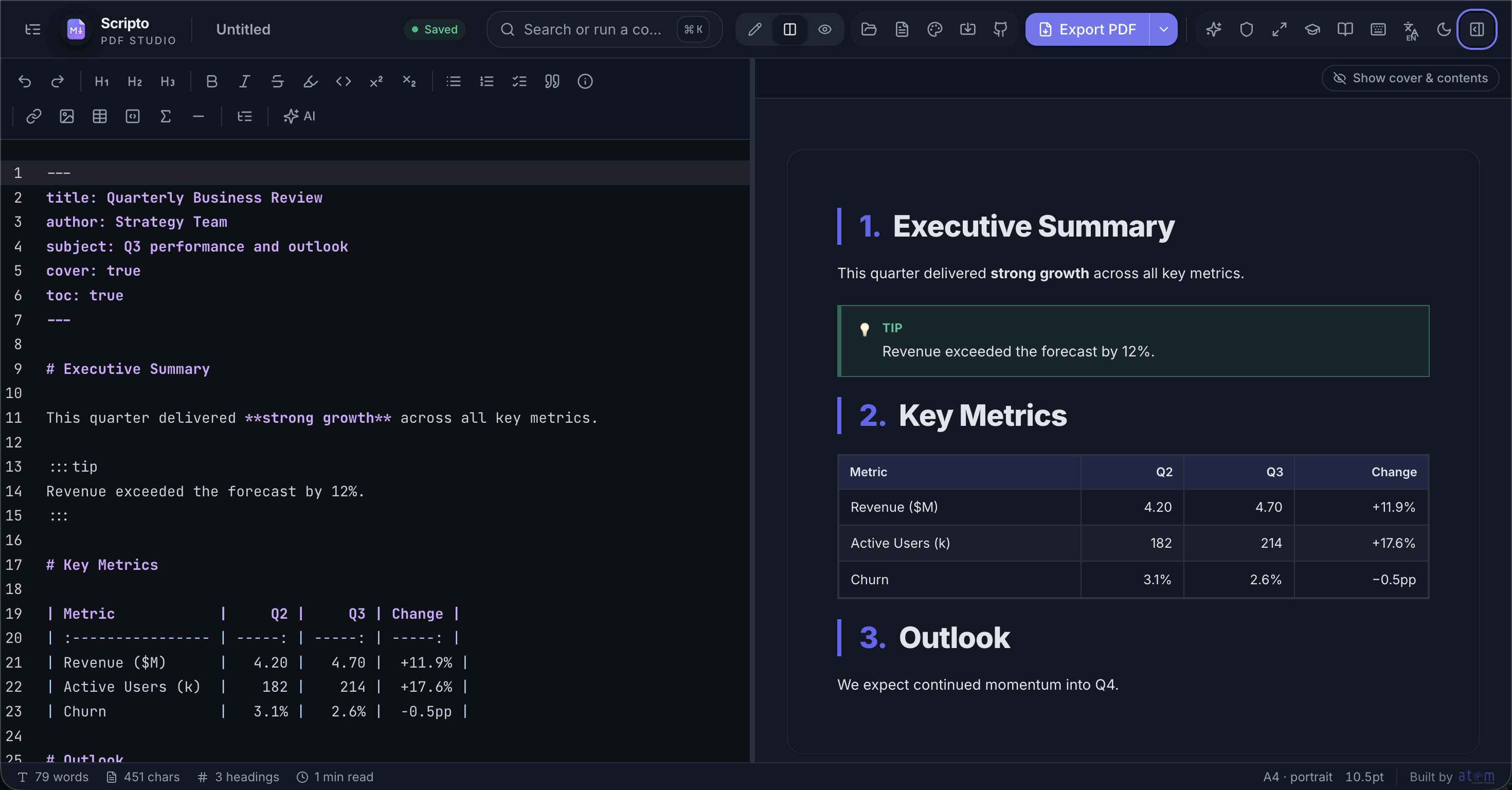Insert a bulleted list

coord(454,82)
